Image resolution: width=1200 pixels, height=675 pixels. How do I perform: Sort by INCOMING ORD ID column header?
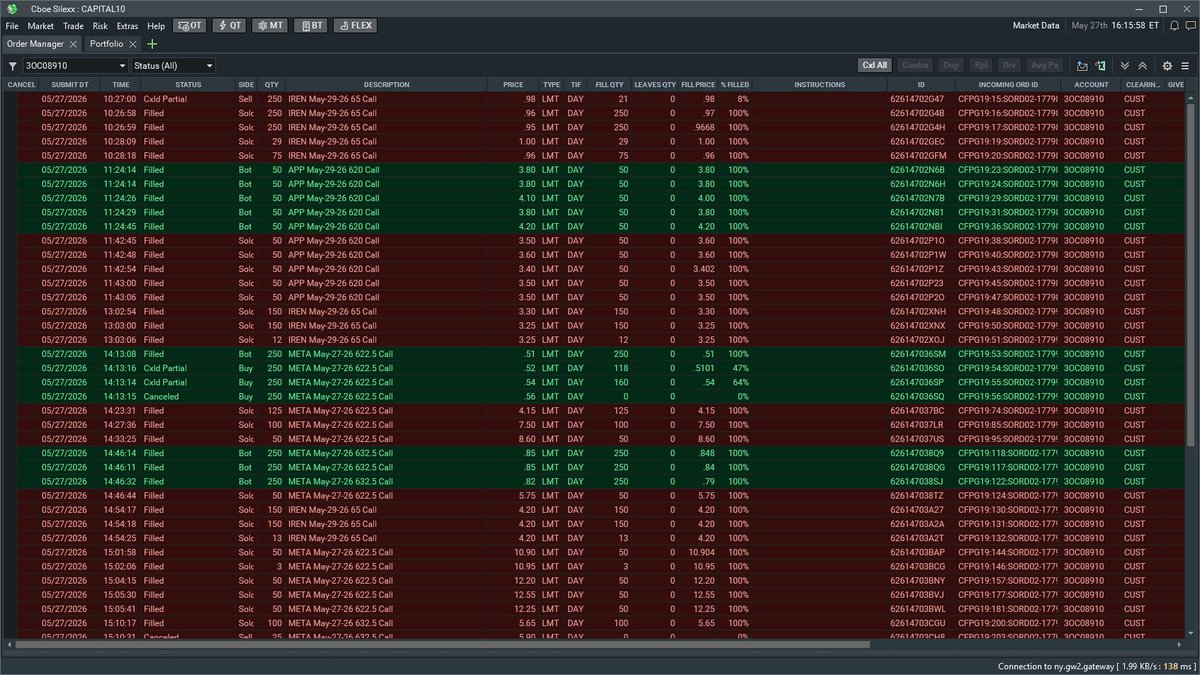point(1008,85)
